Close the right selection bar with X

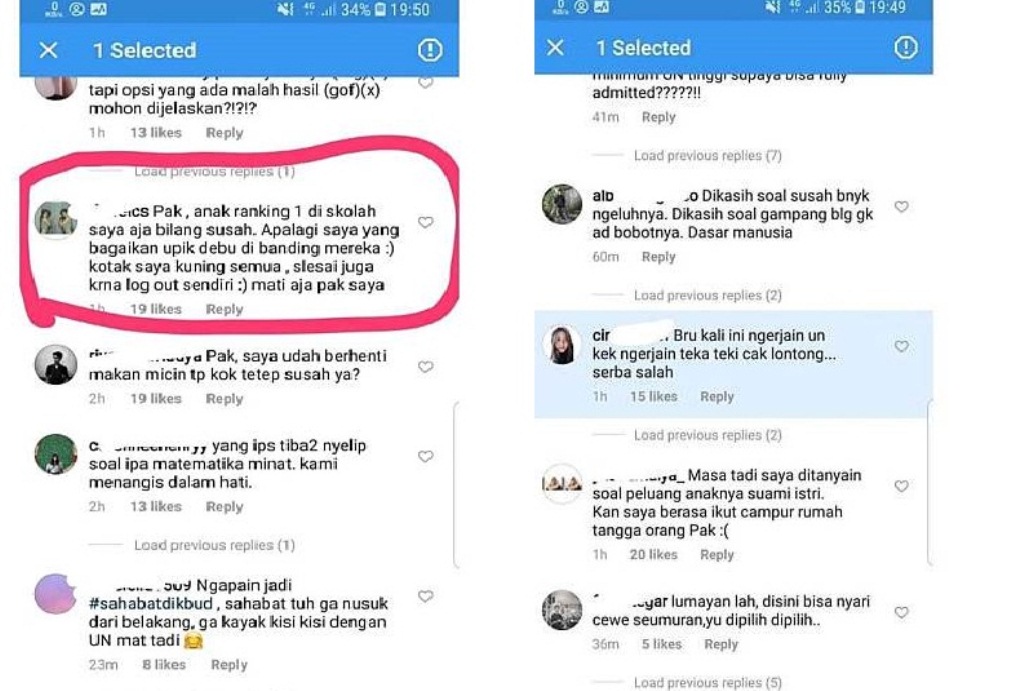click(x=555, y=48)
